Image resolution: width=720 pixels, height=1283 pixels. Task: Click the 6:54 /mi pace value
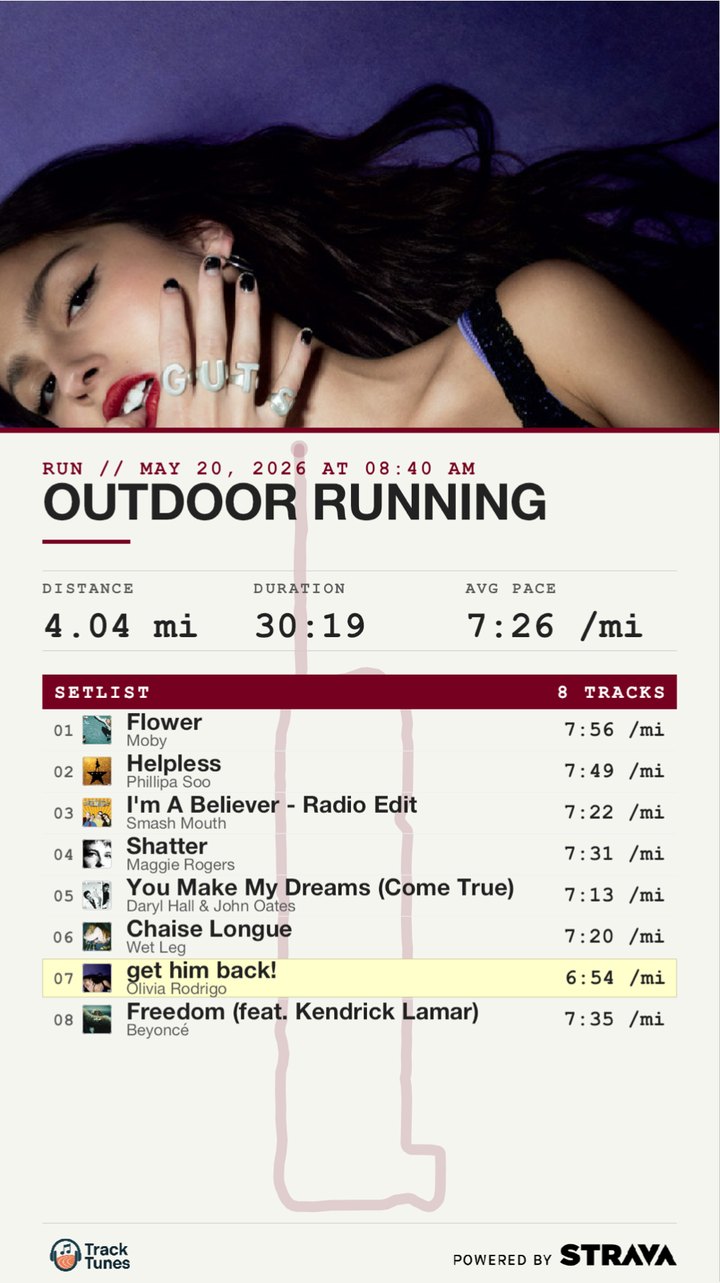tap(614, 978)
